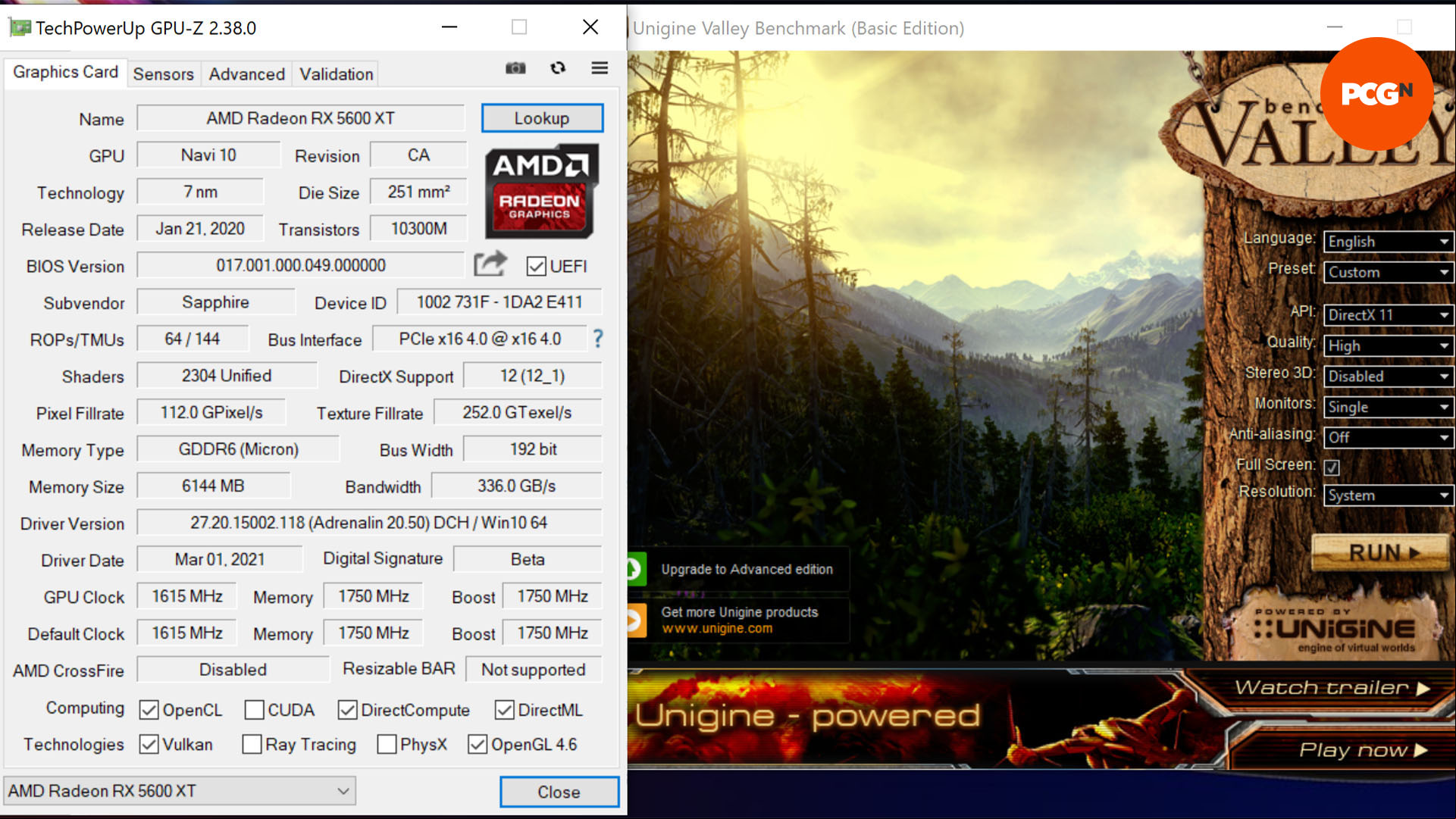Click the Memory Type value GDDR6 (Micron)
The image size is (1456, 819).
click(x=238, y=449)
